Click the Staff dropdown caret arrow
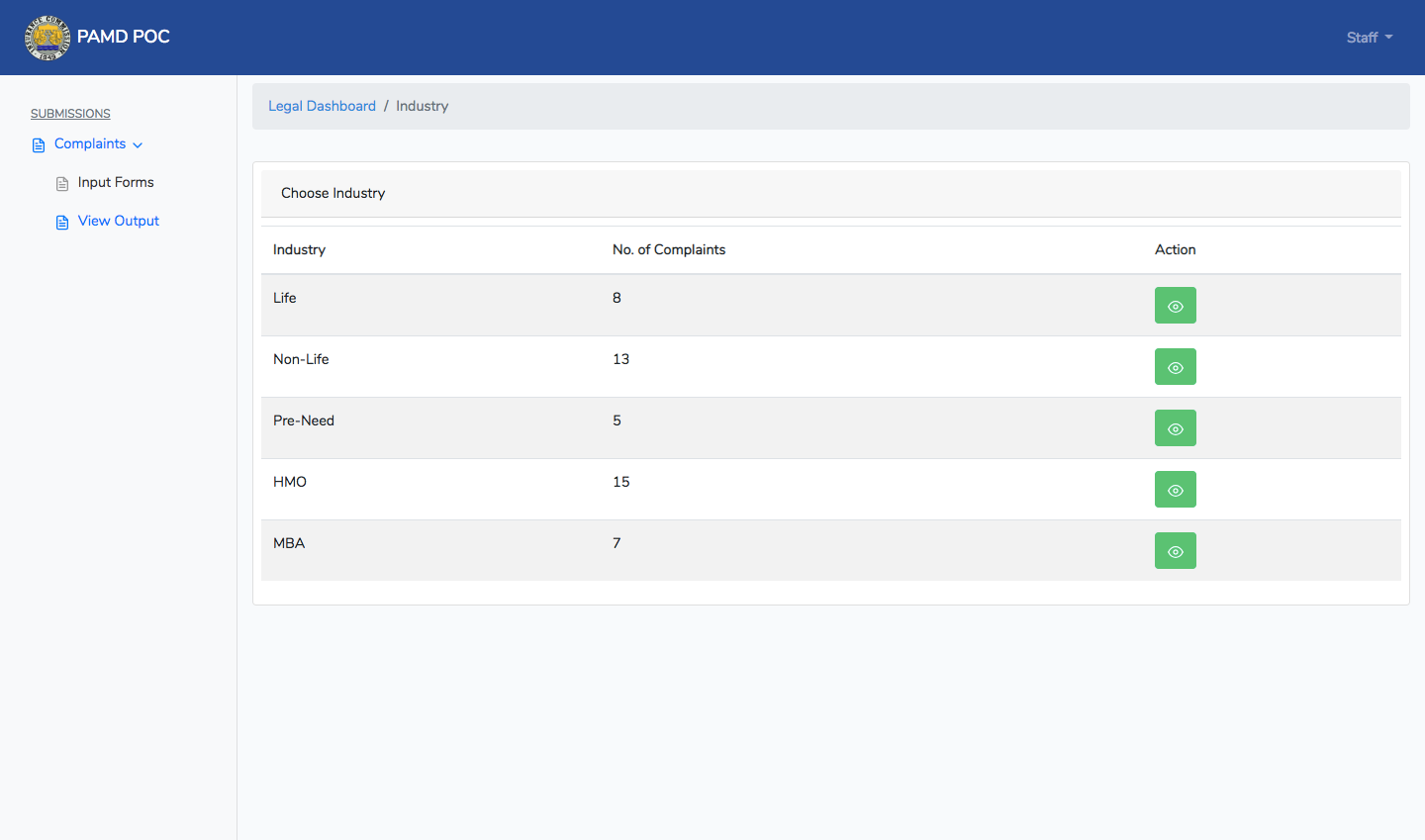The image size is (1425, 840). (1388, 38)
